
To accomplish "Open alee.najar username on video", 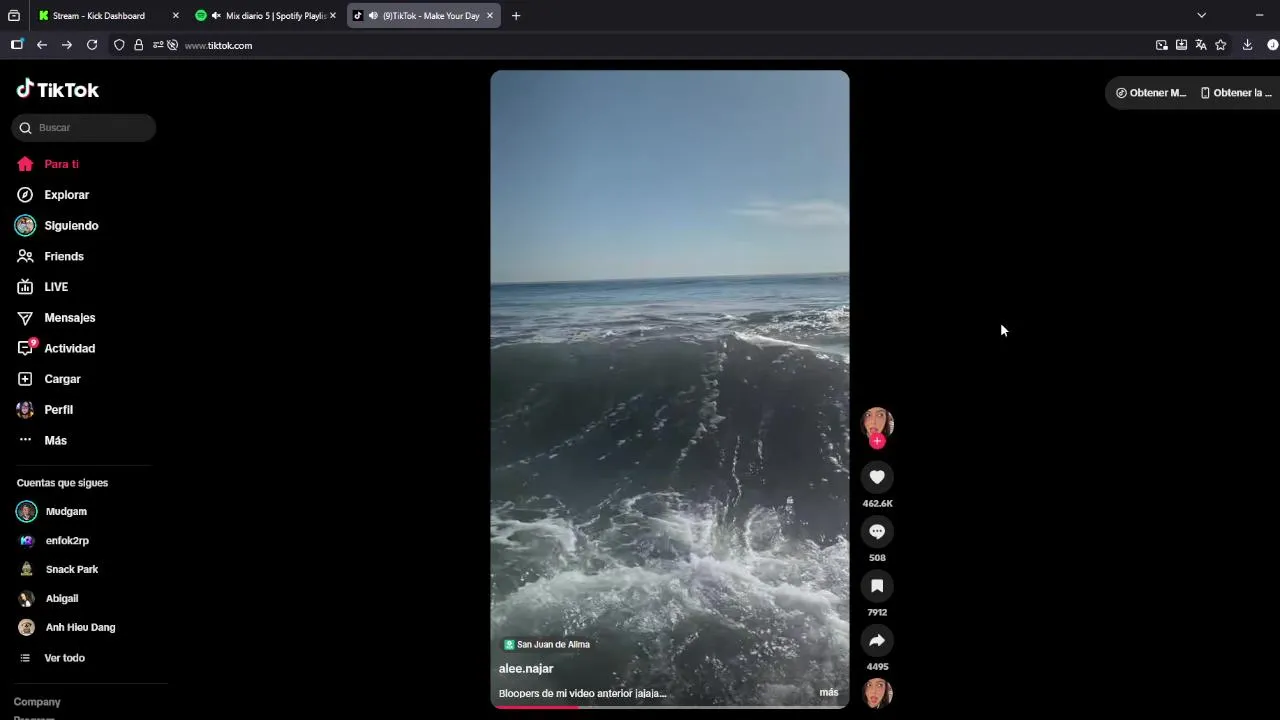I will coord(526,669).
